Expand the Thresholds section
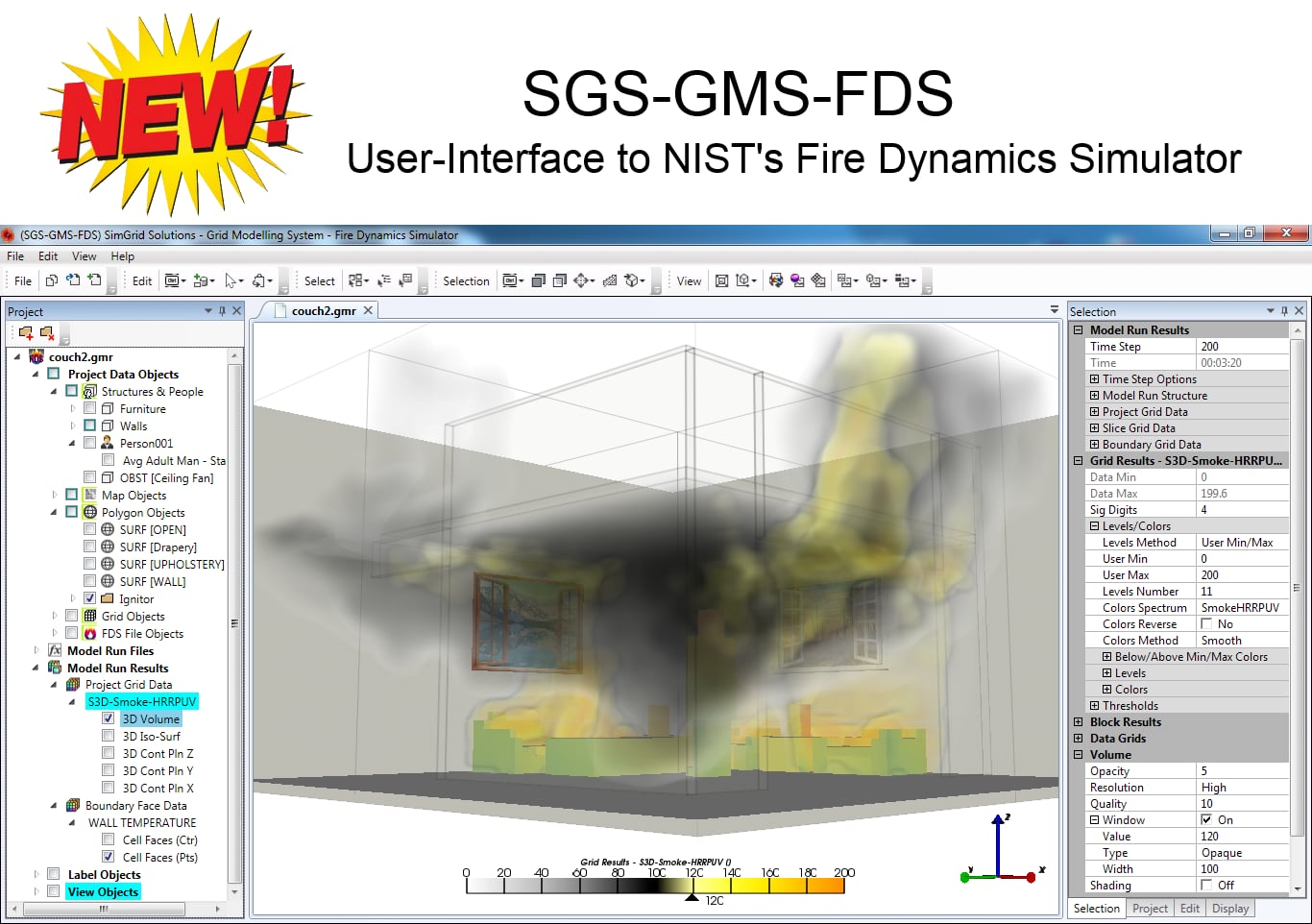Screen dimensions: 1312x924 [1094, 705]
